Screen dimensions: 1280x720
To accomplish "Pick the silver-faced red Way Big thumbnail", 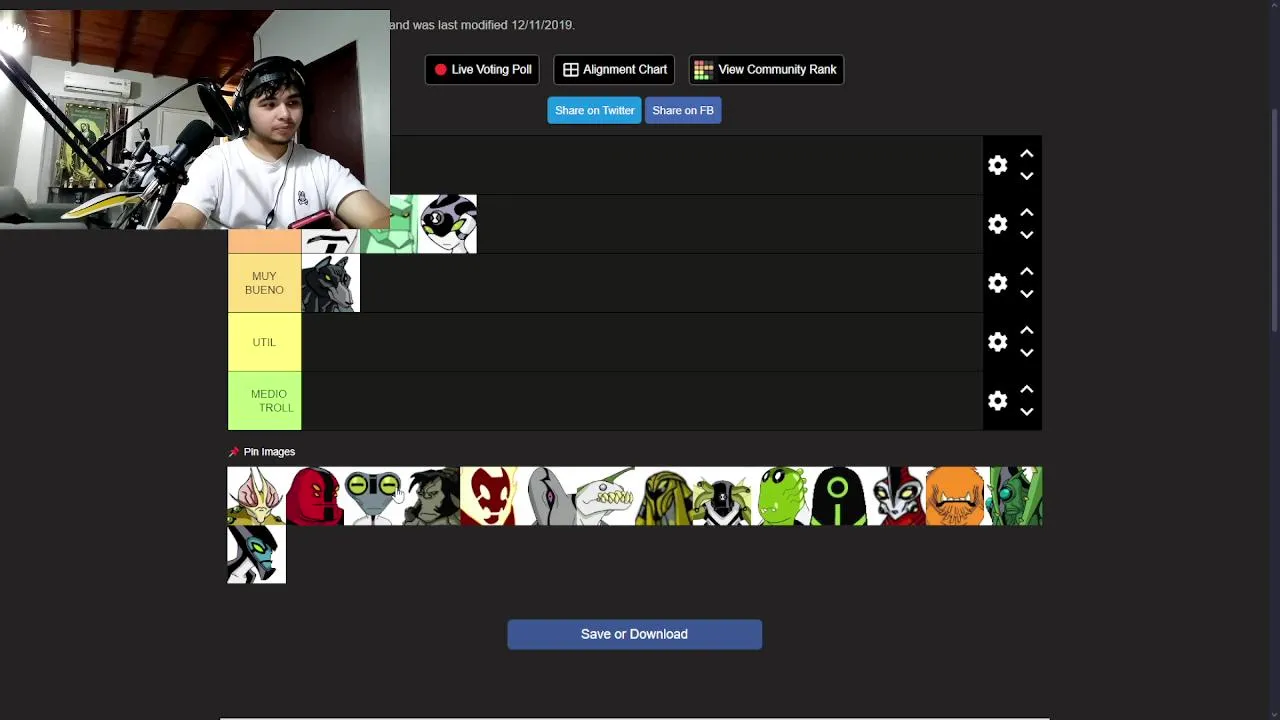I will pyautogui.click(x=897, y=496).
